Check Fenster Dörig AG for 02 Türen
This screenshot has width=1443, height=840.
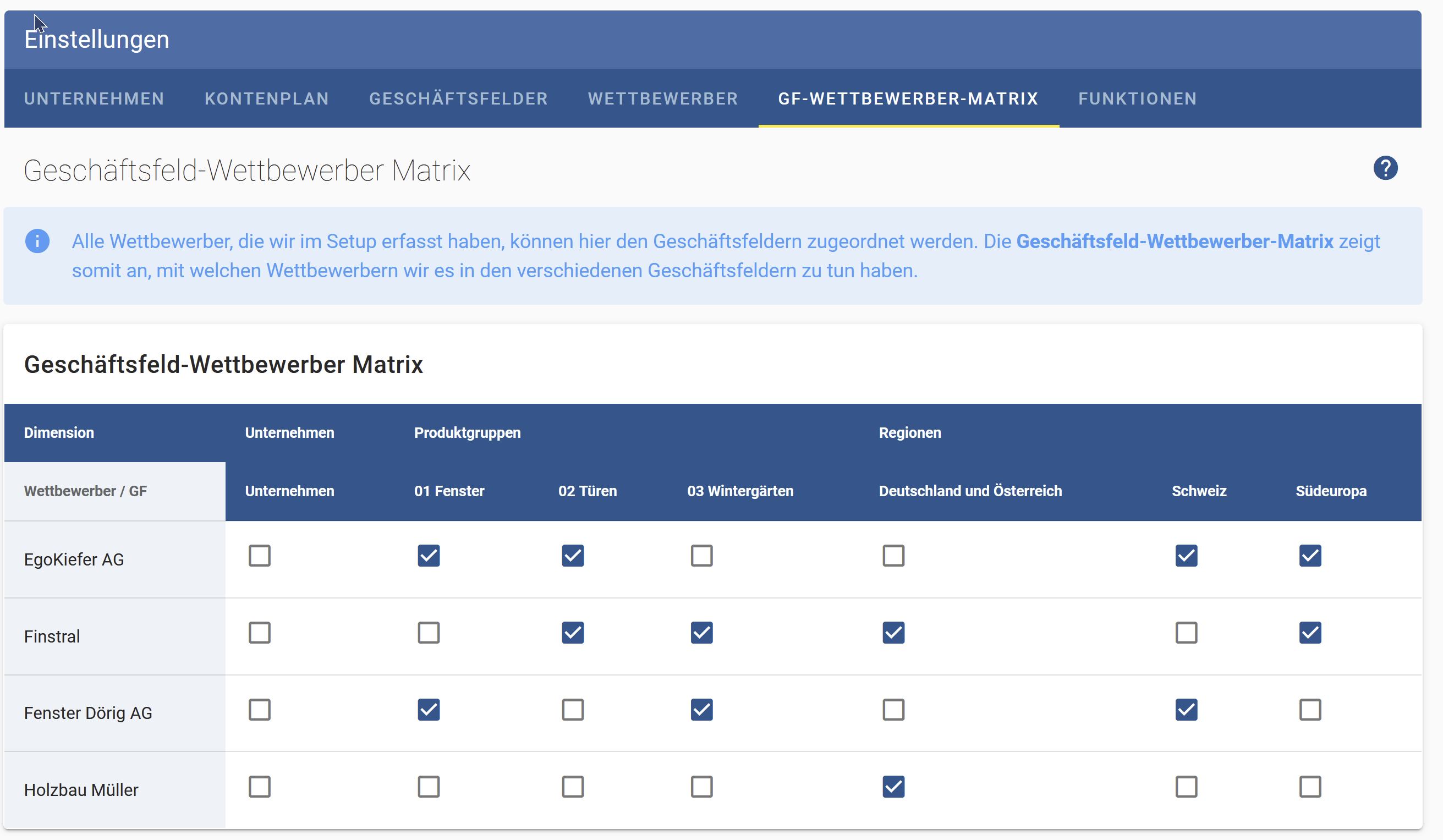[x=572, y=710]
